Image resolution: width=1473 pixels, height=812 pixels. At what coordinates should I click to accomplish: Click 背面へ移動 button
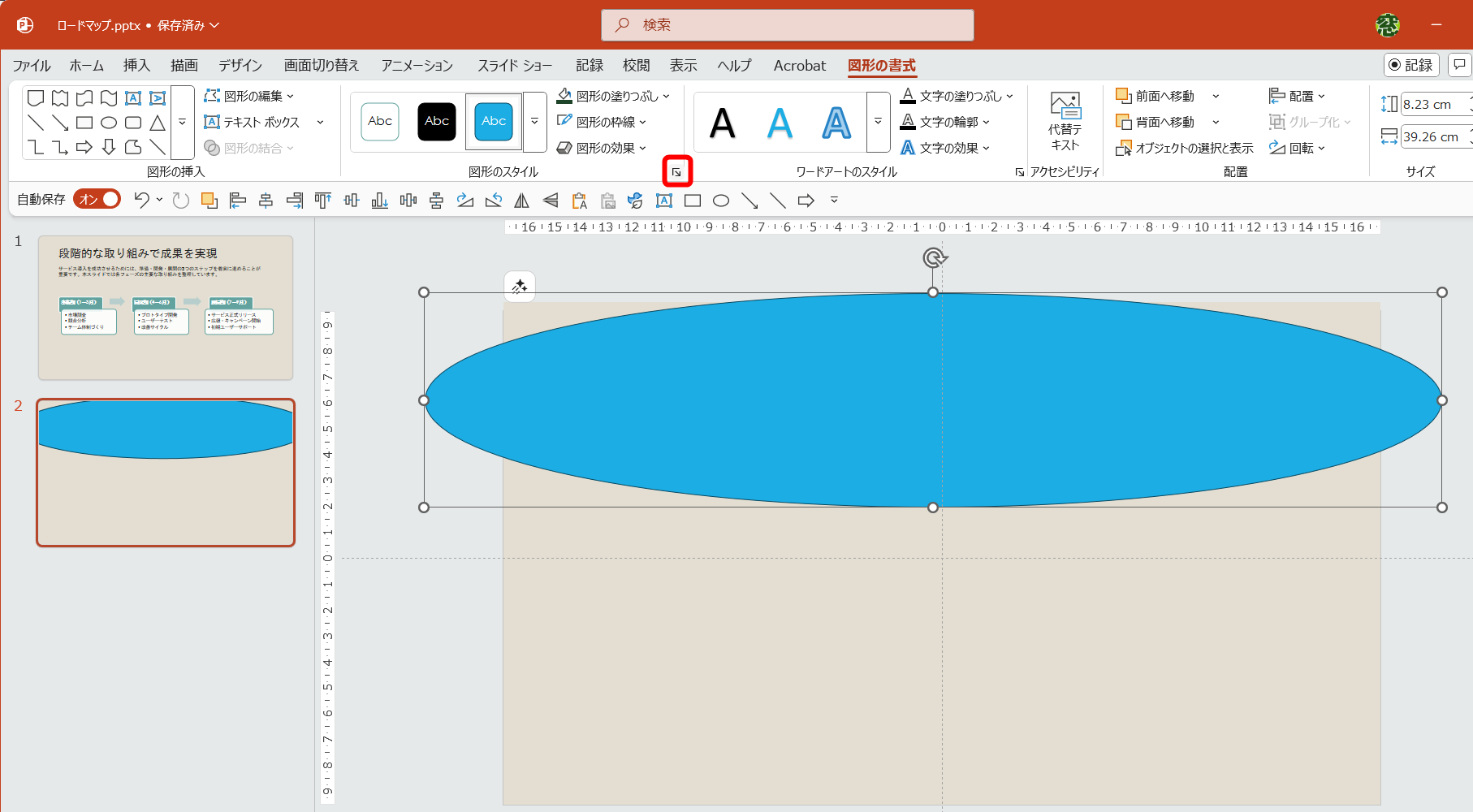pyautogui.click(x=1156, y=122)
